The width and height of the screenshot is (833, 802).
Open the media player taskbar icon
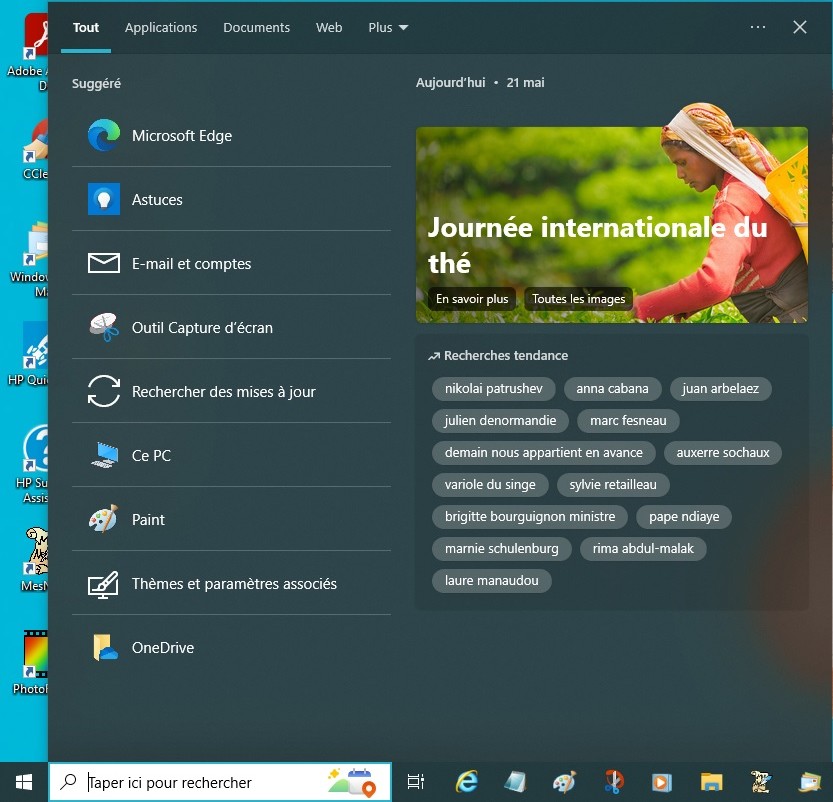(661, 782)
